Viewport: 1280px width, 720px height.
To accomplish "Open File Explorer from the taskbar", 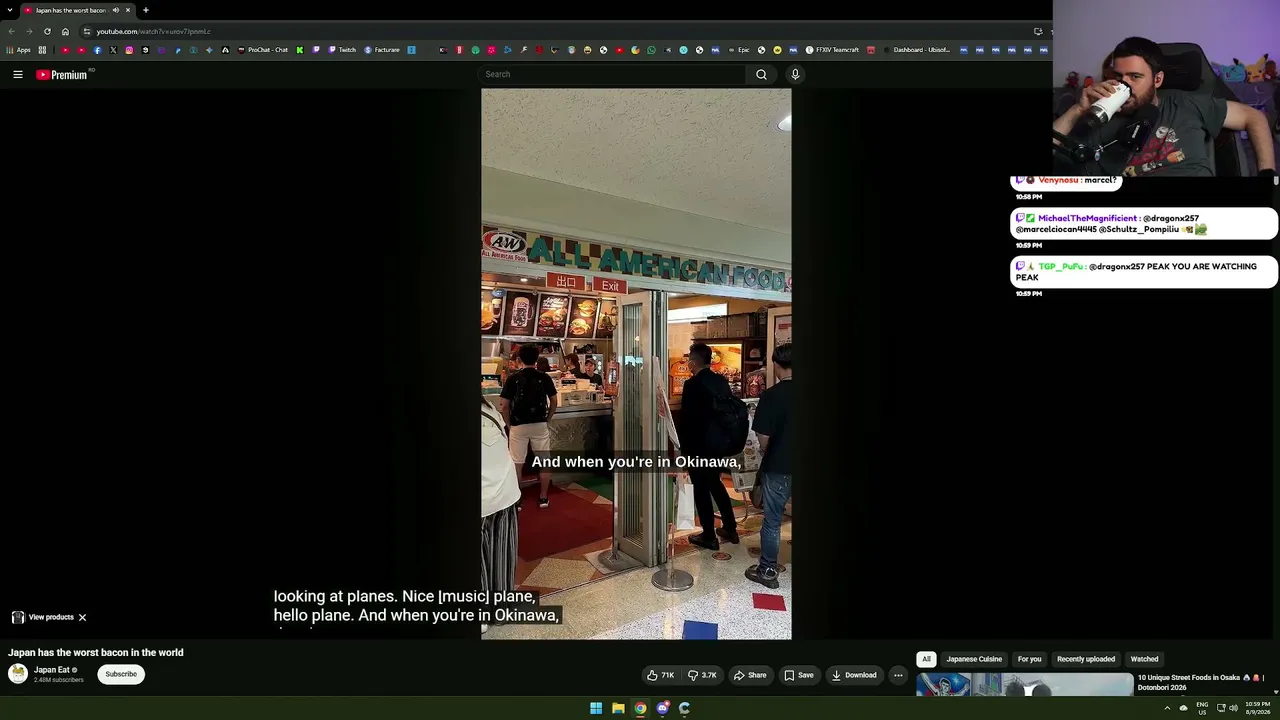I will [x=618, y=708].
